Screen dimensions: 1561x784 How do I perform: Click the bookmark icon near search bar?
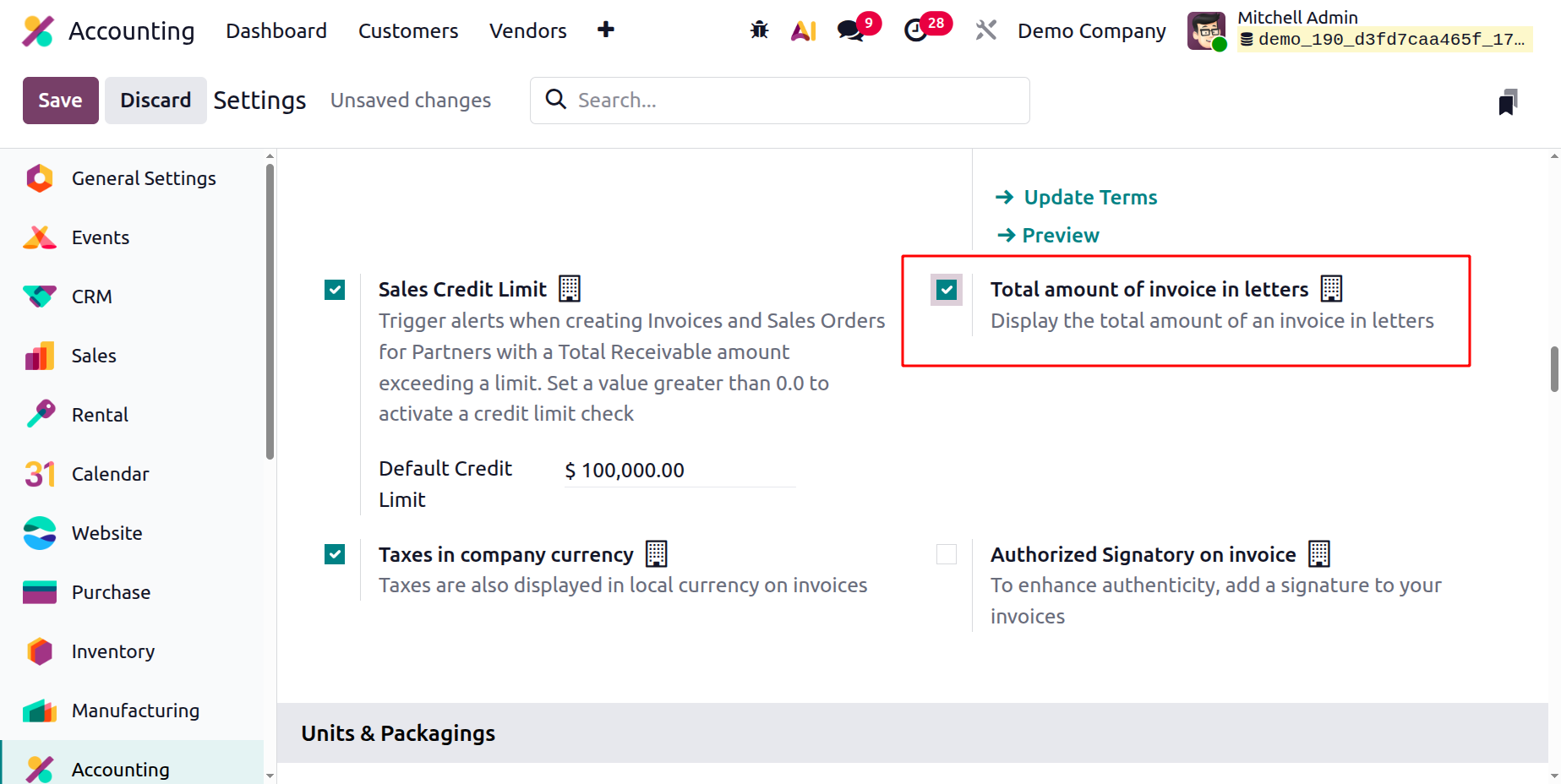(1508, 101)
